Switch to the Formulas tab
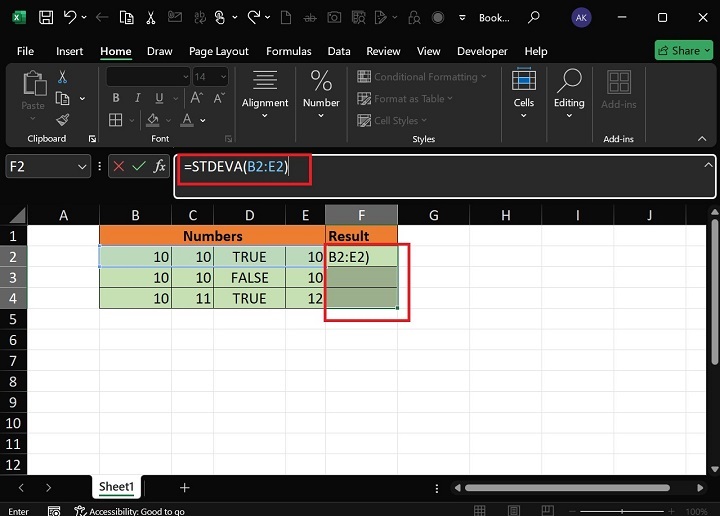This screenshot has height=516, width=720. point(288,51)
